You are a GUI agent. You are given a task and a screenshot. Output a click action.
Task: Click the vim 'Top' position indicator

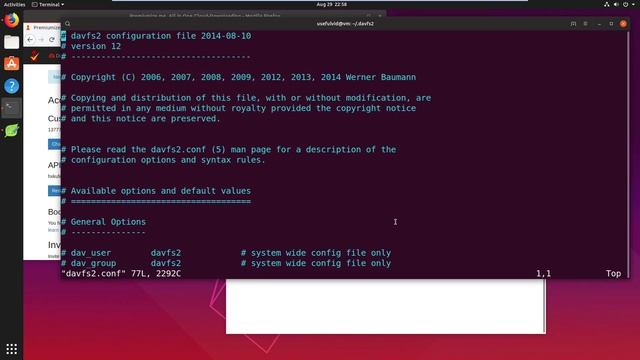tap(613, 273)
